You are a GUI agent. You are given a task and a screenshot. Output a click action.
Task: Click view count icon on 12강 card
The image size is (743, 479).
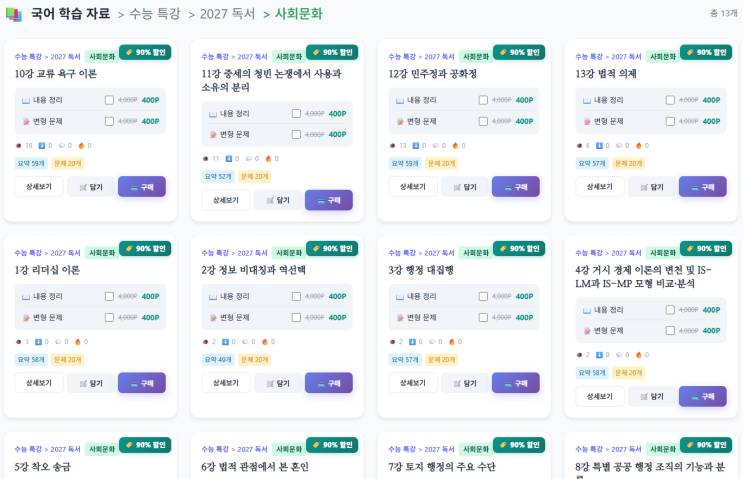point(391,146)
